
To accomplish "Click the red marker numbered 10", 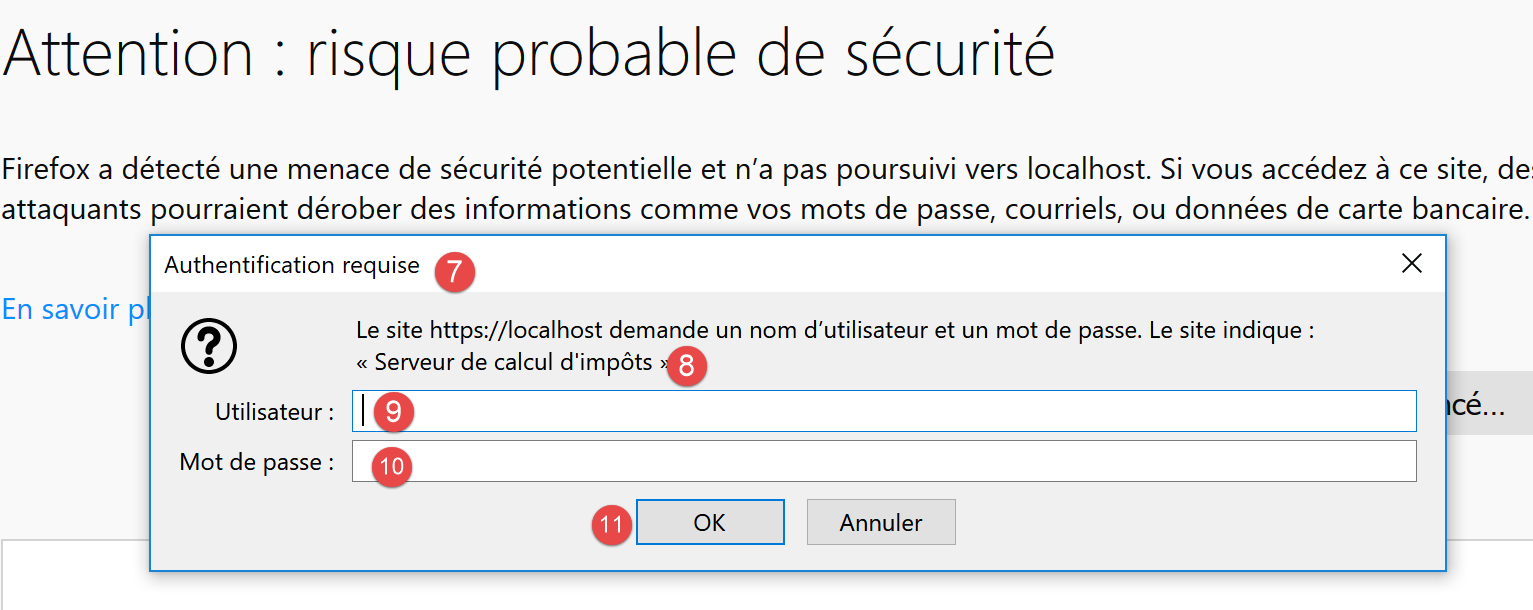I will [393, 466].
